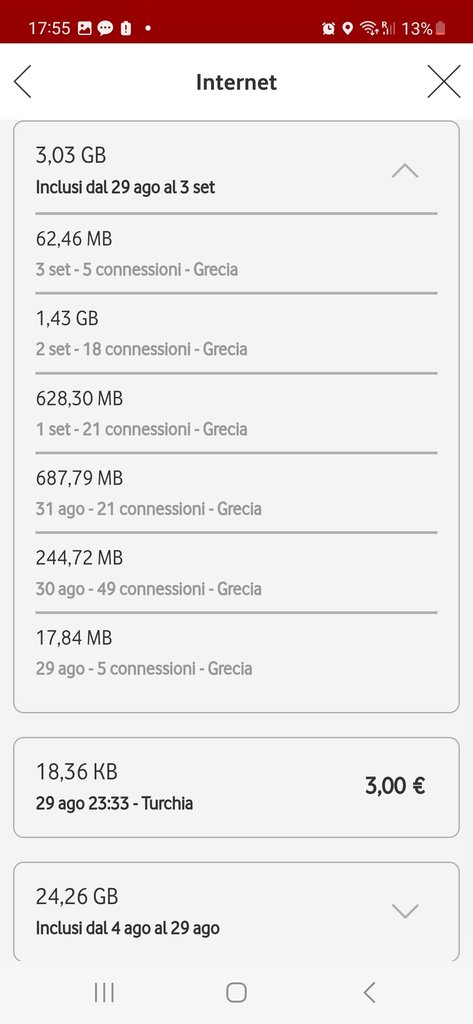
Task: Tap the back arrow in the Internet header
Action: 23,82
